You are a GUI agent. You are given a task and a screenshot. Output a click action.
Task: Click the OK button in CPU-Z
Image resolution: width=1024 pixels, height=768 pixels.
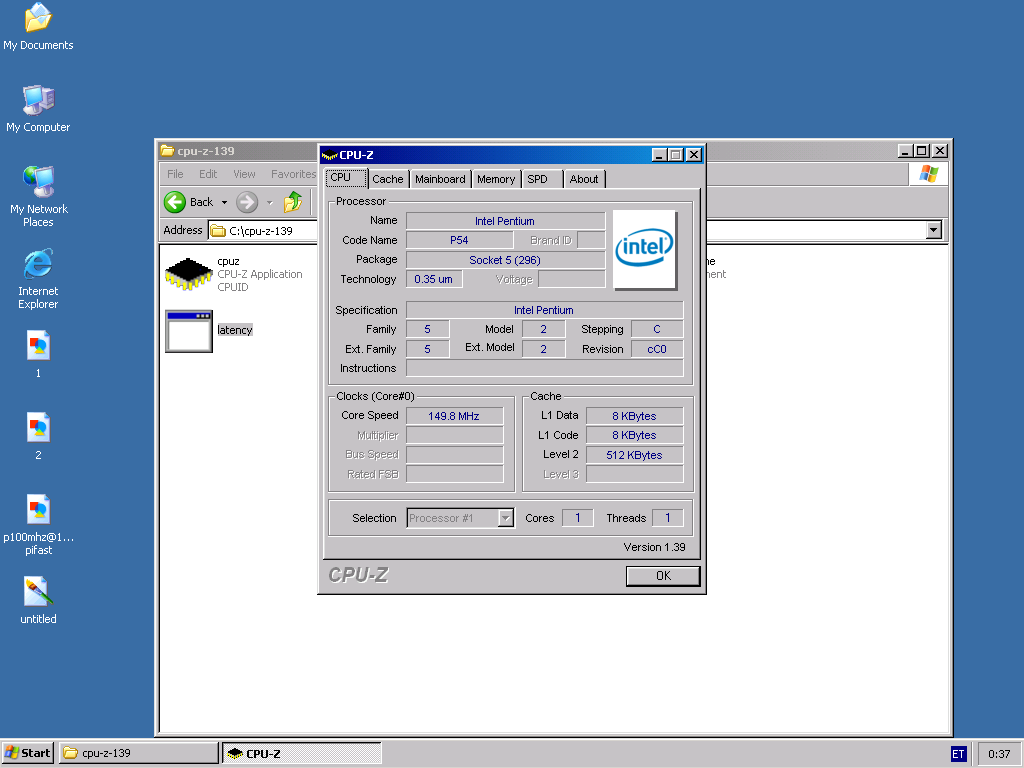663,575
